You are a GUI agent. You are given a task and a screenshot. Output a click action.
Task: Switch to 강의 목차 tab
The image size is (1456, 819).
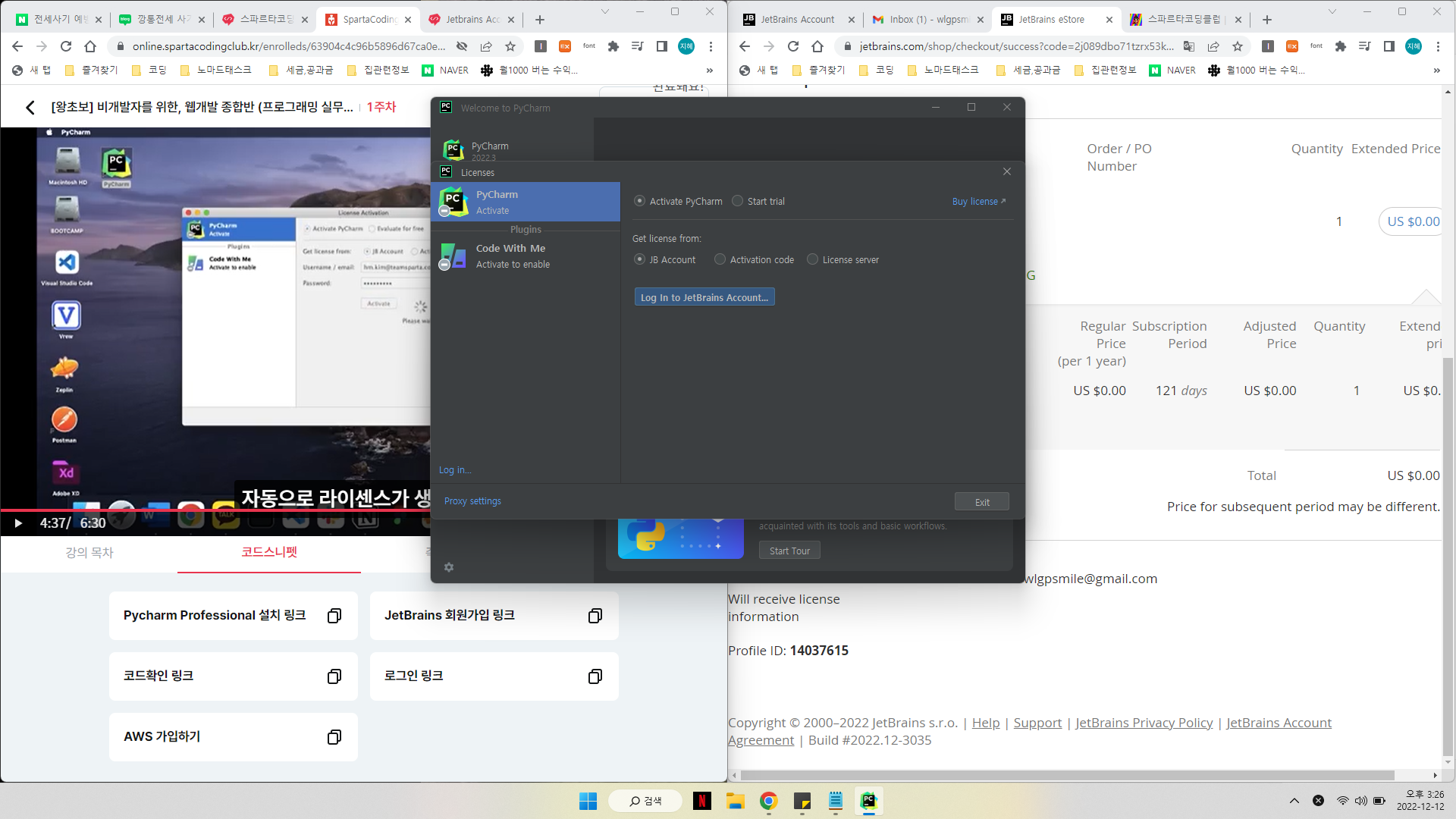[x=89, y=553]
